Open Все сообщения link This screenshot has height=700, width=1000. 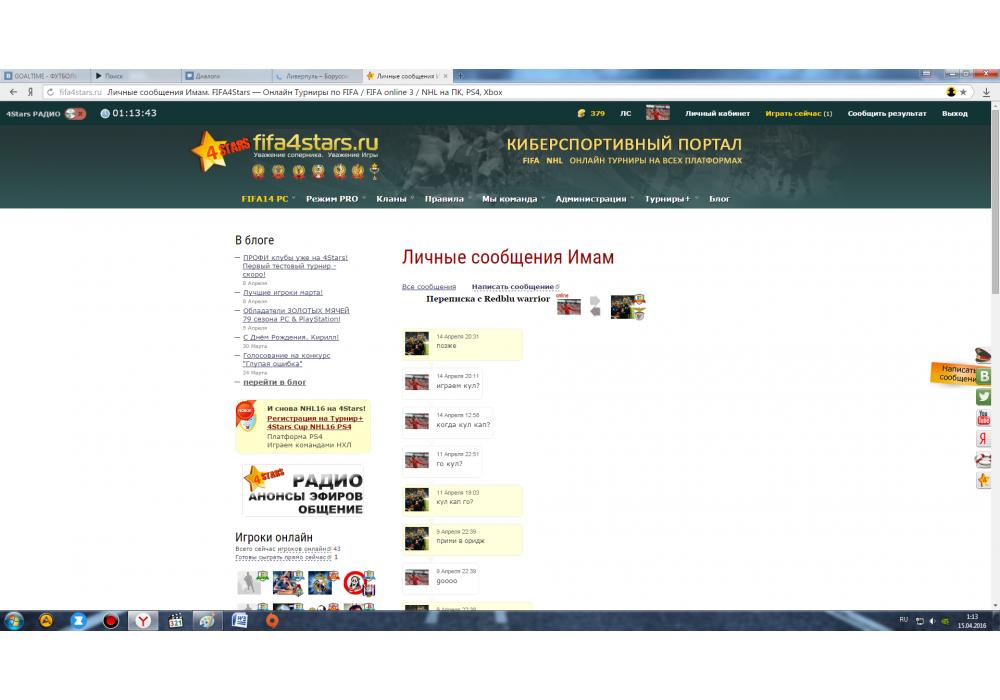coord(429,287)
